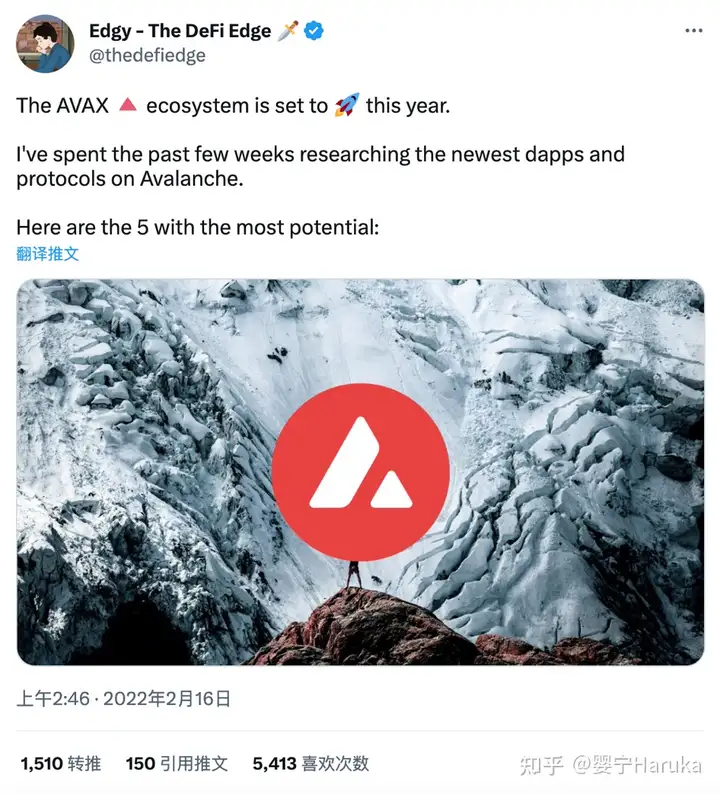
Task: View the 5,413 喜欢次数 likes list
Action: pos(311,764)
